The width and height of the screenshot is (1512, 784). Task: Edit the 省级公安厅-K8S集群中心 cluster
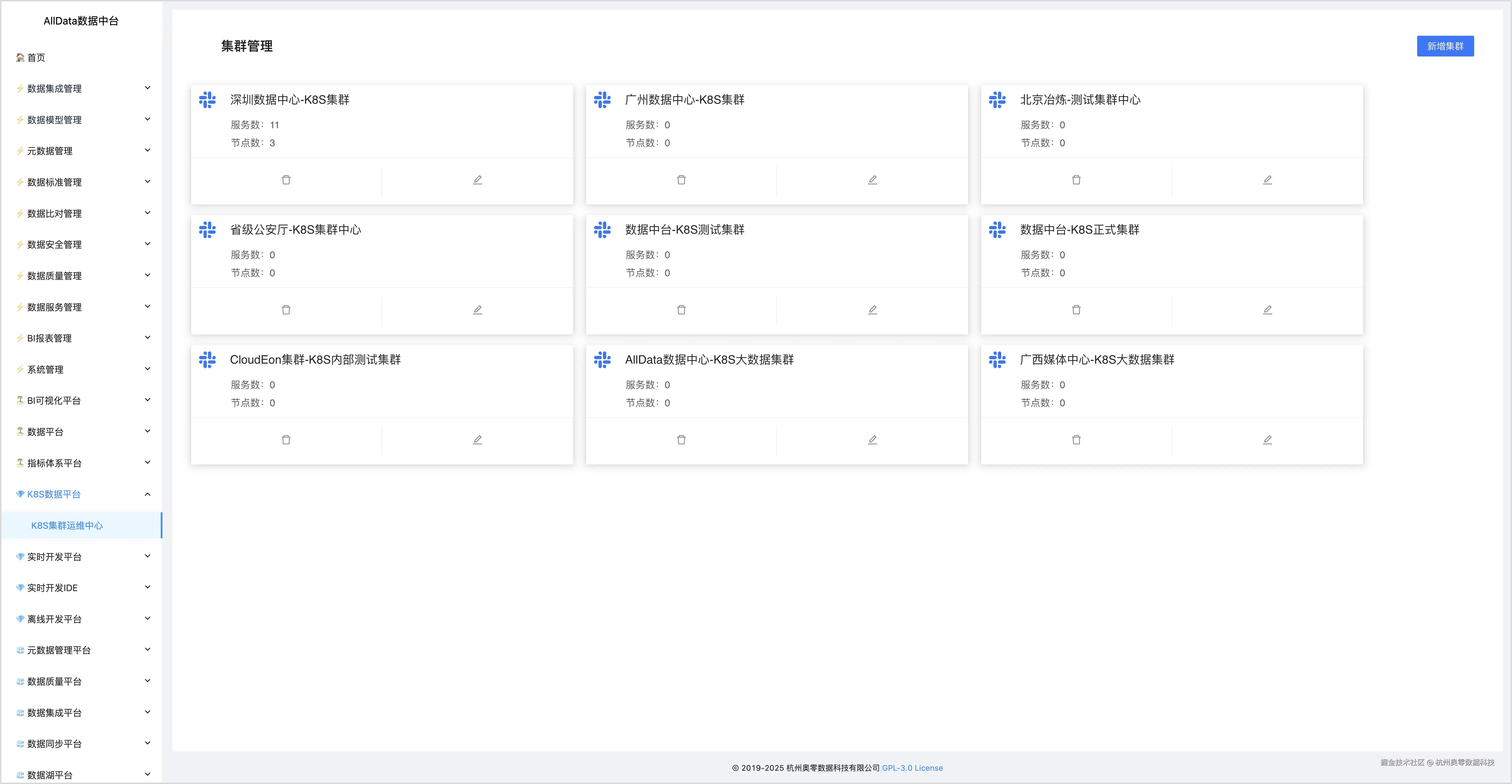tap(477, 309)
